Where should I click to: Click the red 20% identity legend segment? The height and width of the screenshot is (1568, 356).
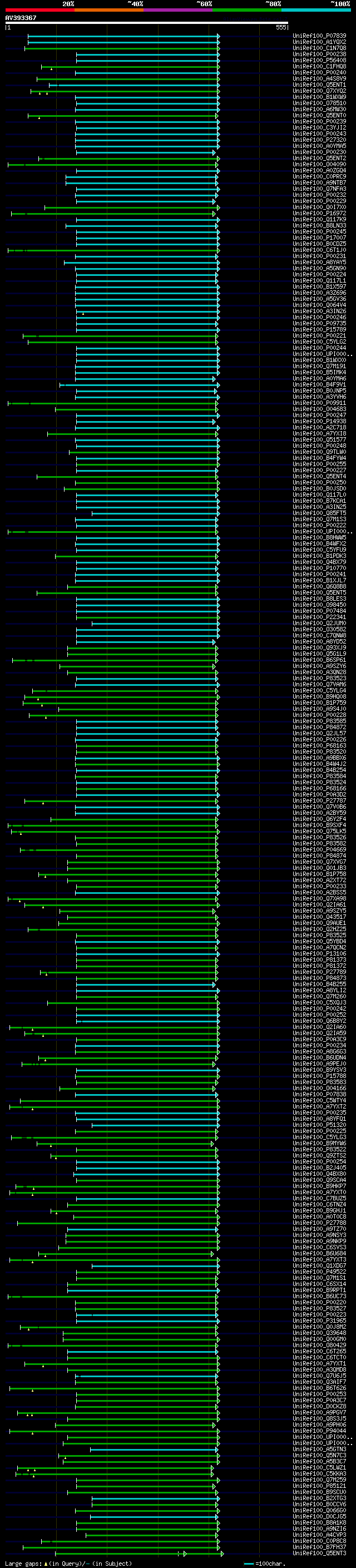(x=39, y=10)
